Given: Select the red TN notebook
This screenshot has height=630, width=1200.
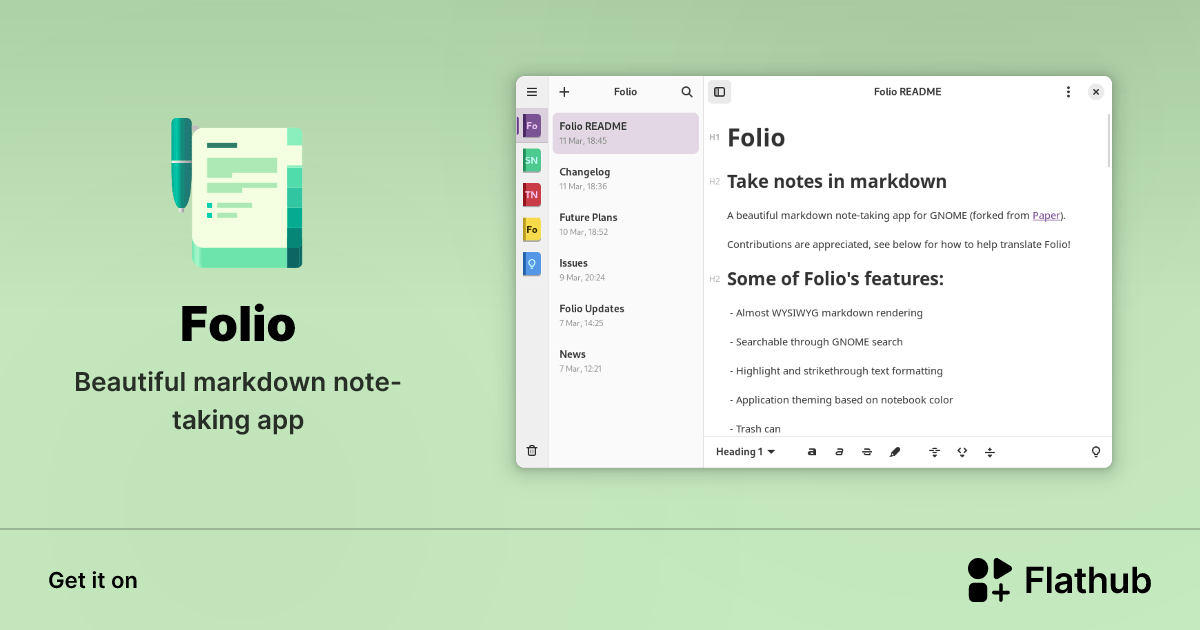Looking at the screenshot, I should pyautogui.click(x=532, y=195).
